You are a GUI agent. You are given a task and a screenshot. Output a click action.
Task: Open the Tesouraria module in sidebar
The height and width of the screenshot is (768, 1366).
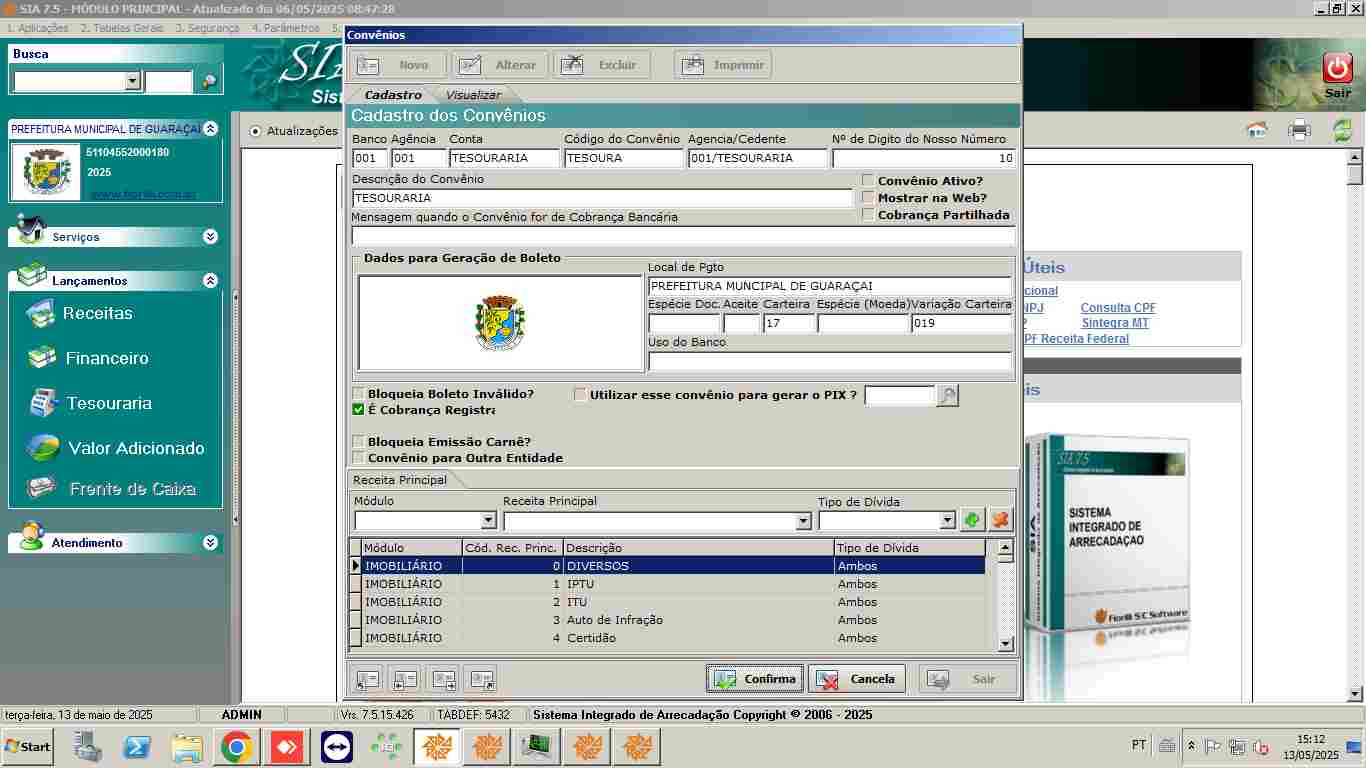[x=109, y=403]
